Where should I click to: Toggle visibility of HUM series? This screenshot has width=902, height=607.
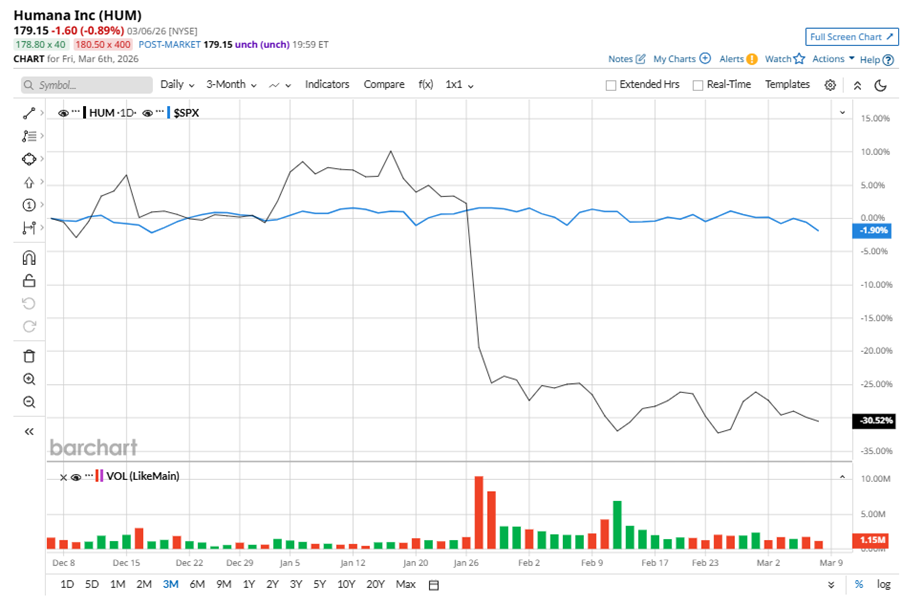coord(63,113)
